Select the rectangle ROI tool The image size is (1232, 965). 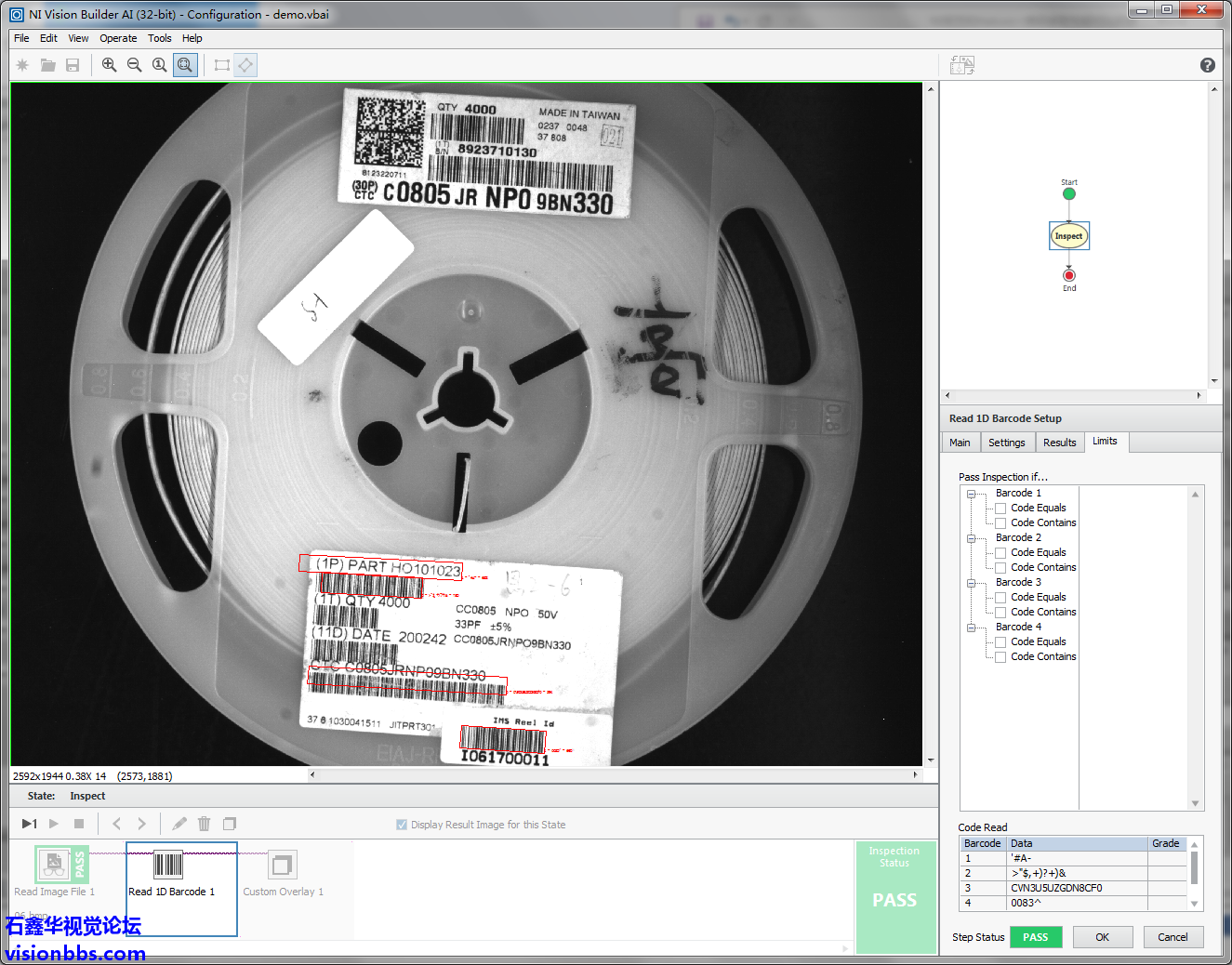point(221,65)
